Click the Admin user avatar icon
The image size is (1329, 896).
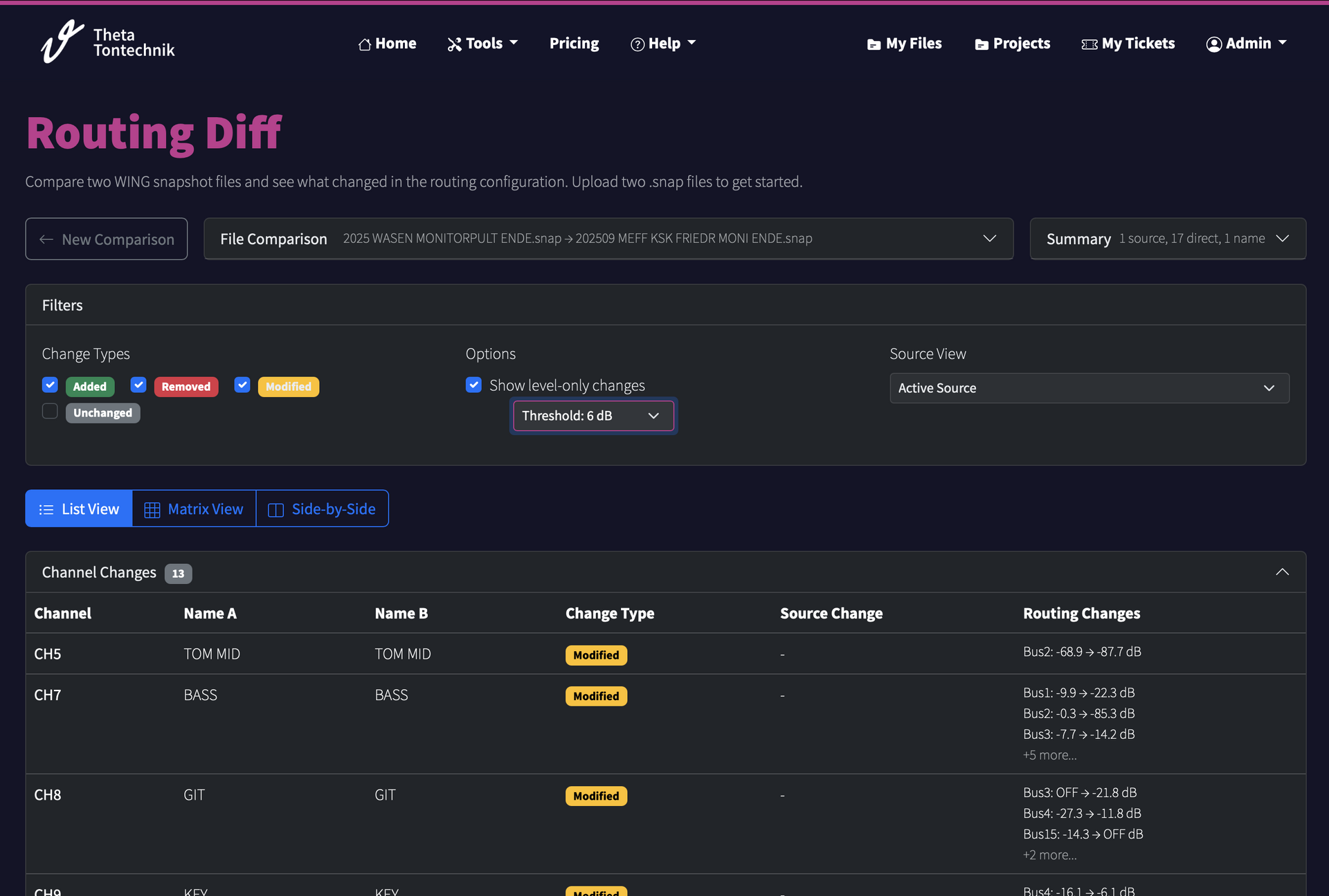click(x=1213, y=44)
